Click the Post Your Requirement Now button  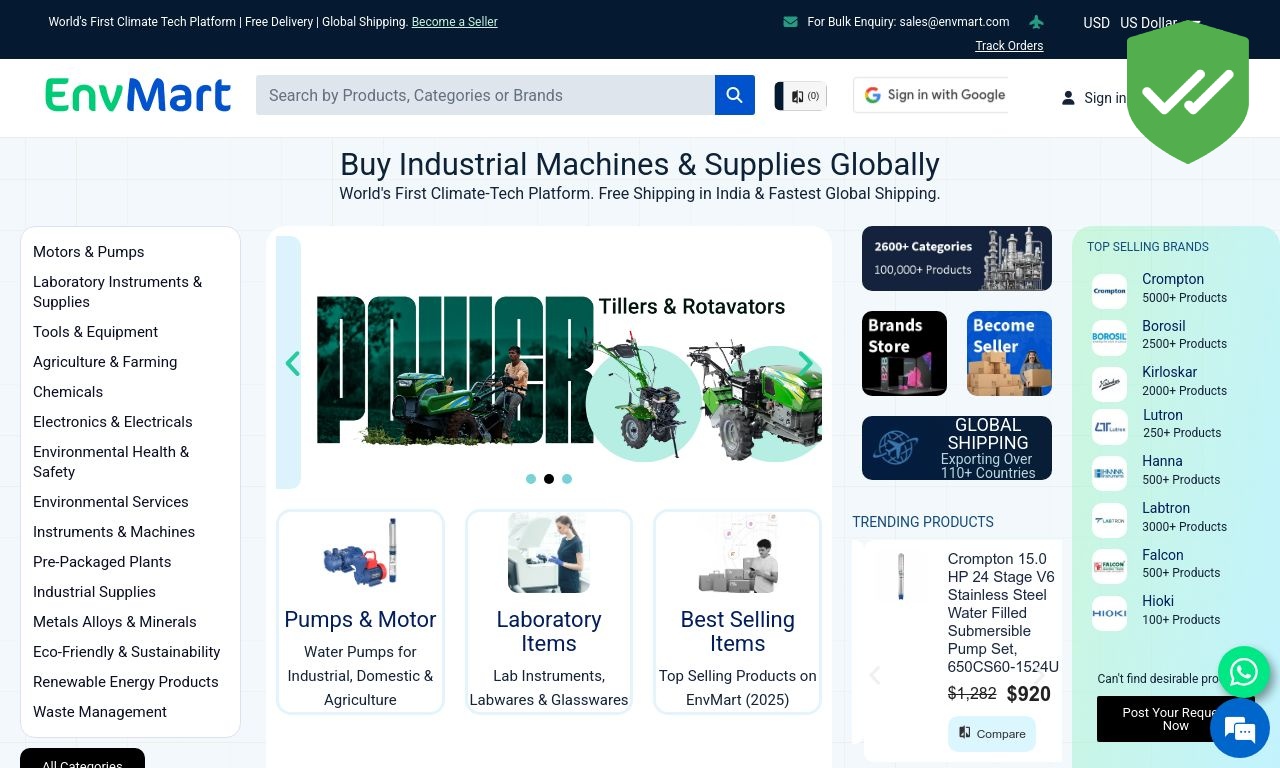point(1176,719)
